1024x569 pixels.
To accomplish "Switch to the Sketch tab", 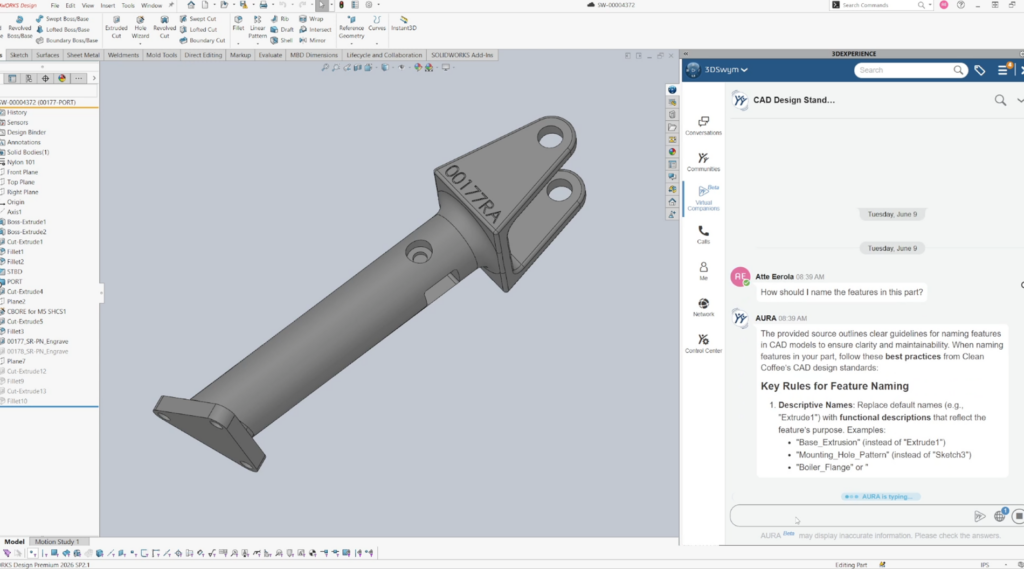I will coord(19,55).
